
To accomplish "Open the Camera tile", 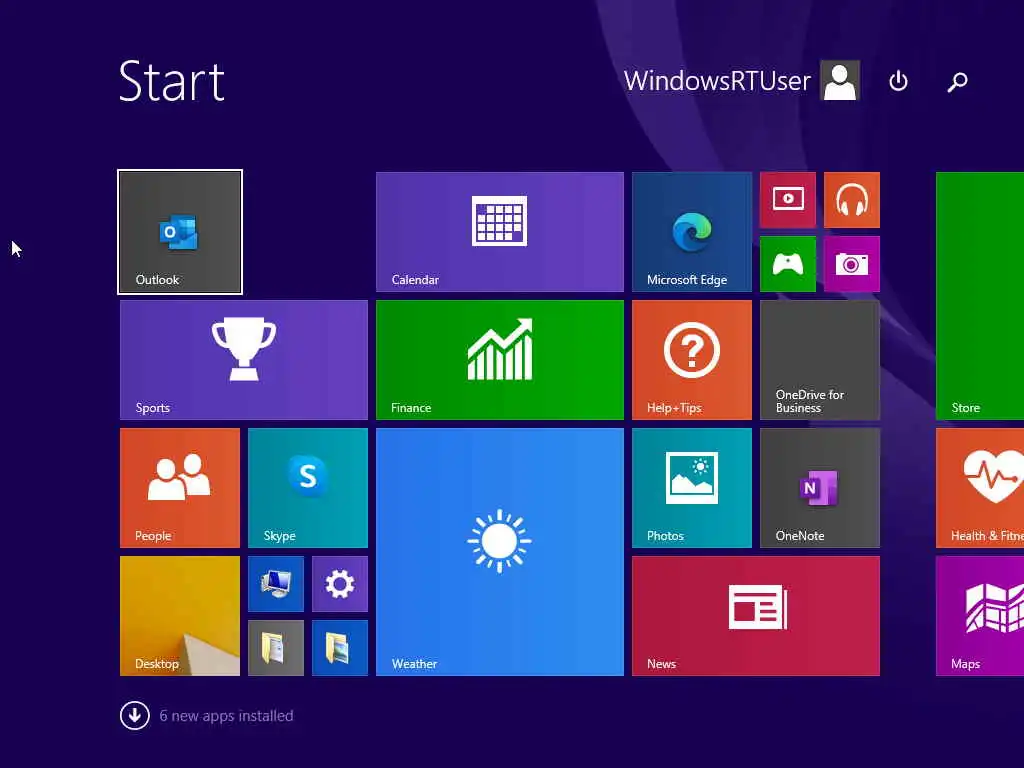I will (852, 264).
